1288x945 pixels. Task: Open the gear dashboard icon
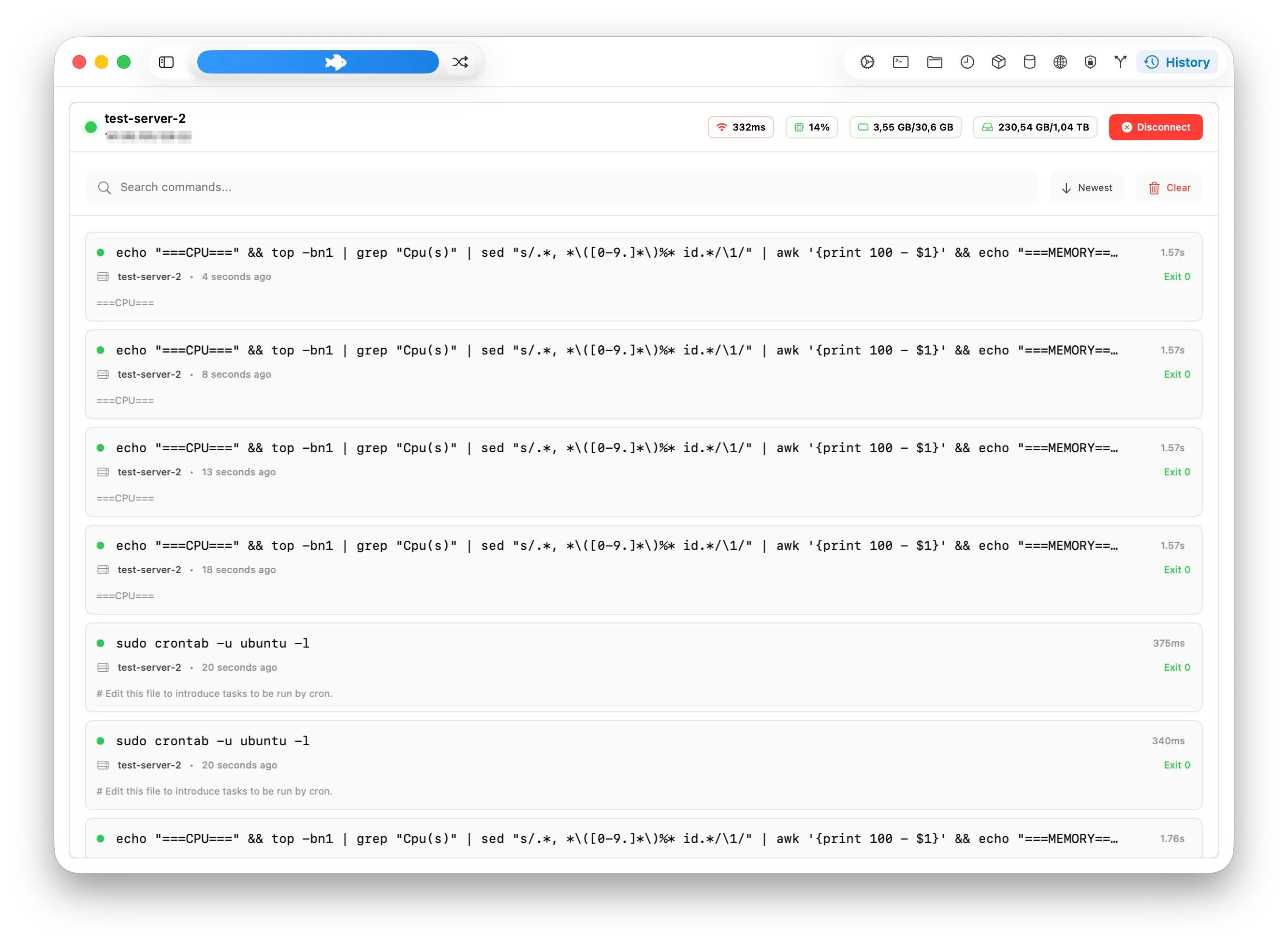coord(867,62)
